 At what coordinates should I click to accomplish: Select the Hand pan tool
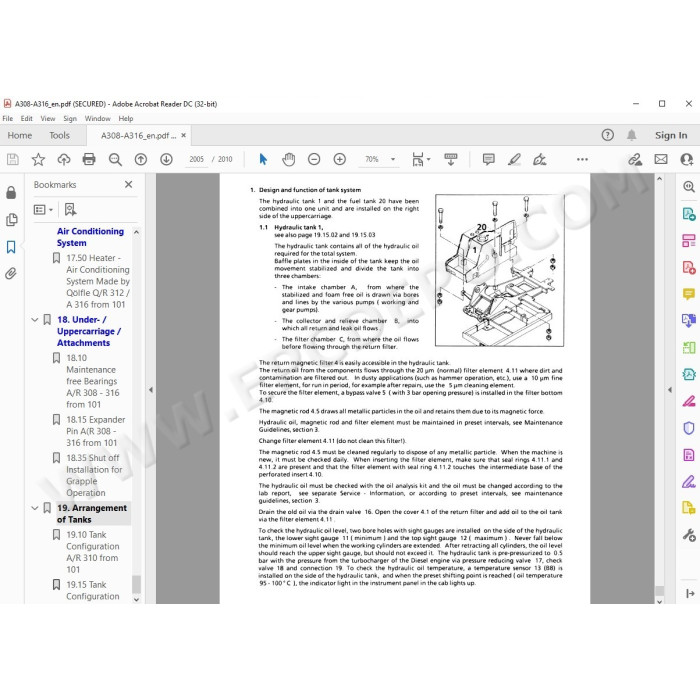pos(288,159)
